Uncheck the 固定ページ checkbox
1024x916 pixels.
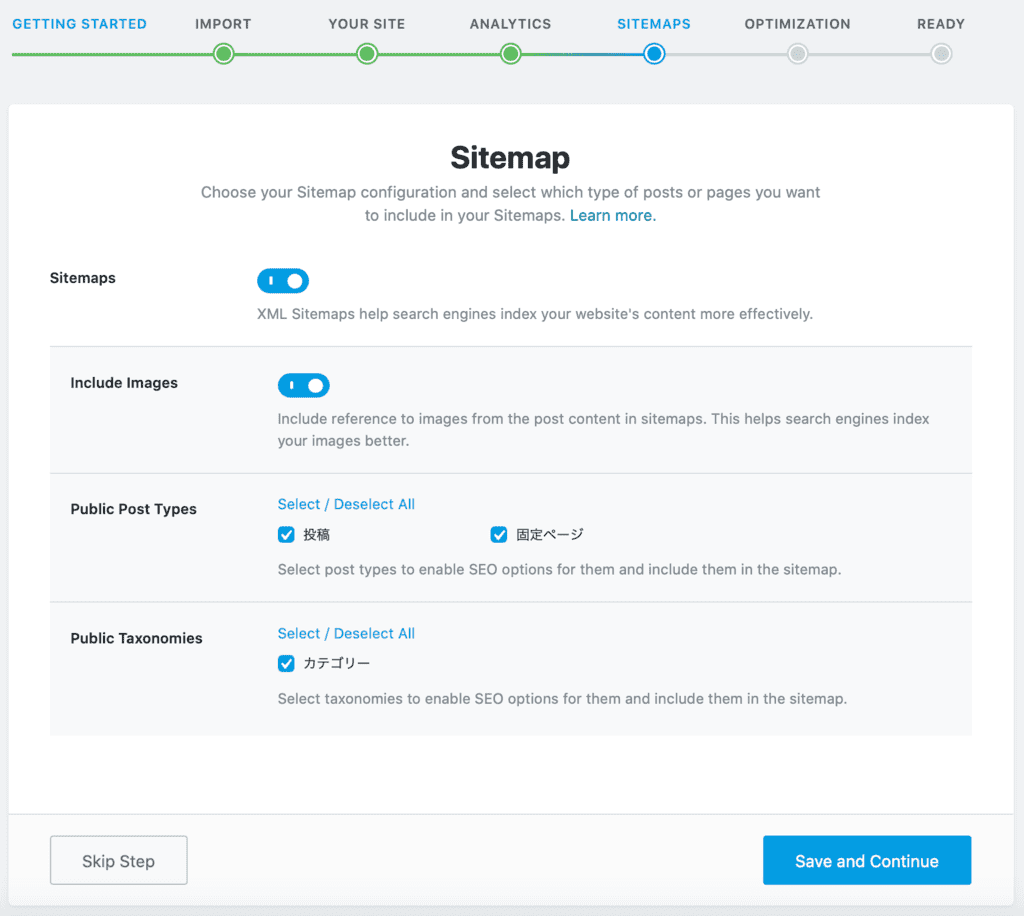coord(499,535)
